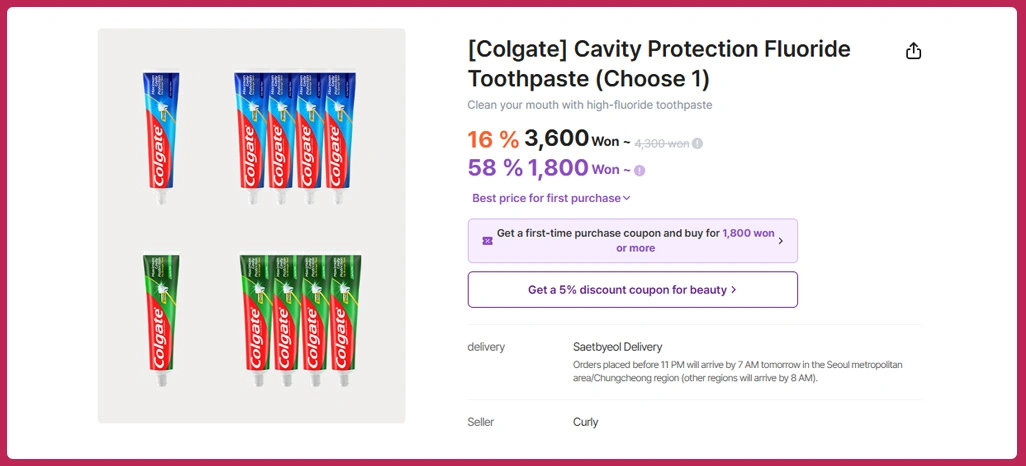The width and height of the screenshot is (1026, 466).
Task: Click the high-fluoride toothpaste subtitle text
Action: (589, 105)
